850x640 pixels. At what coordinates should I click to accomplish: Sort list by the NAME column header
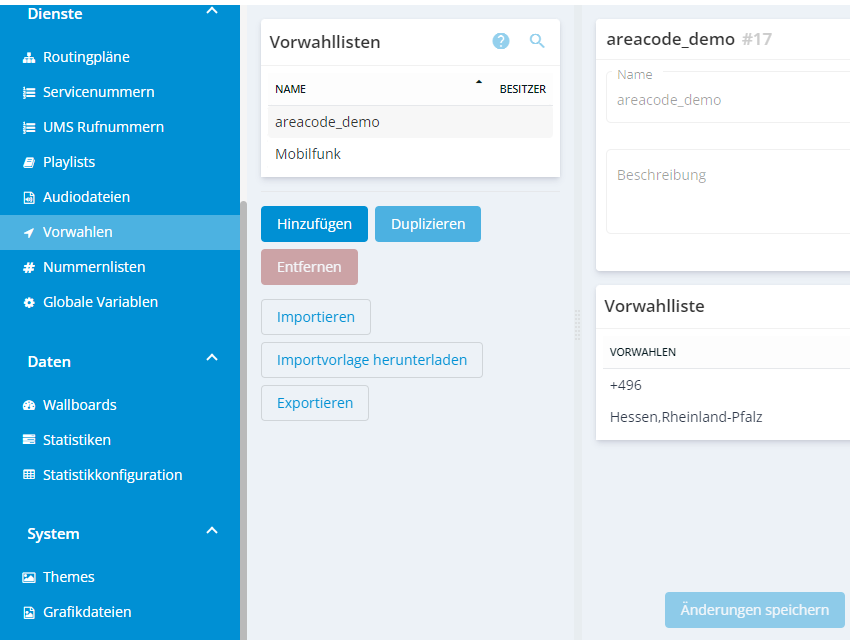point(291,89)
